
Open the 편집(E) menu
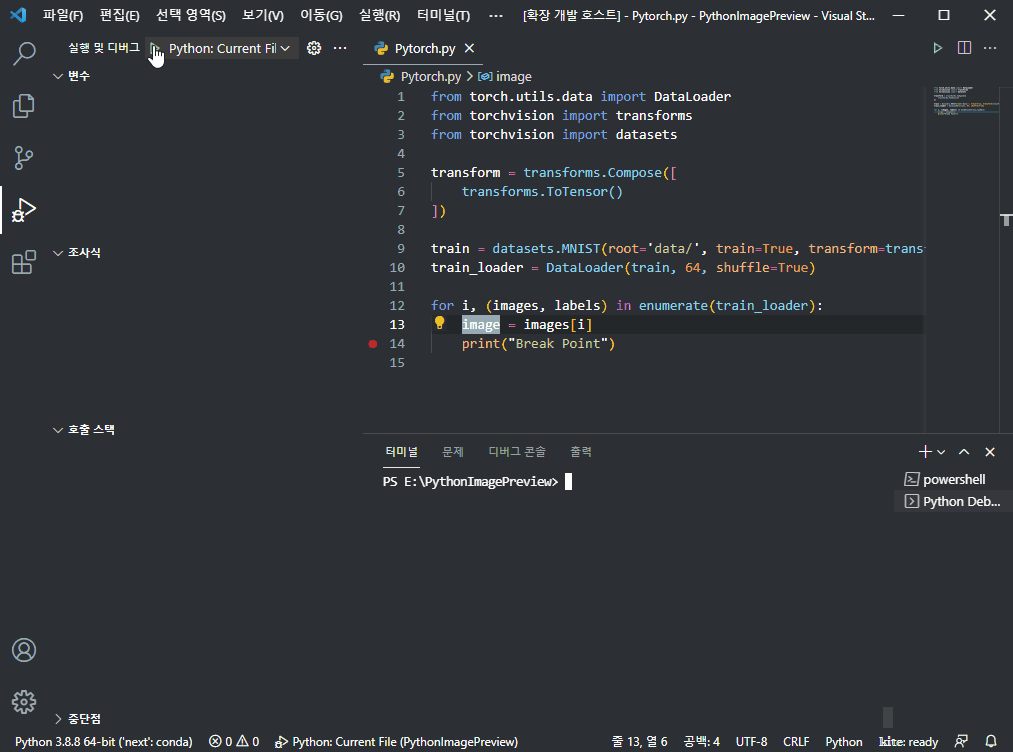(120, 16)
